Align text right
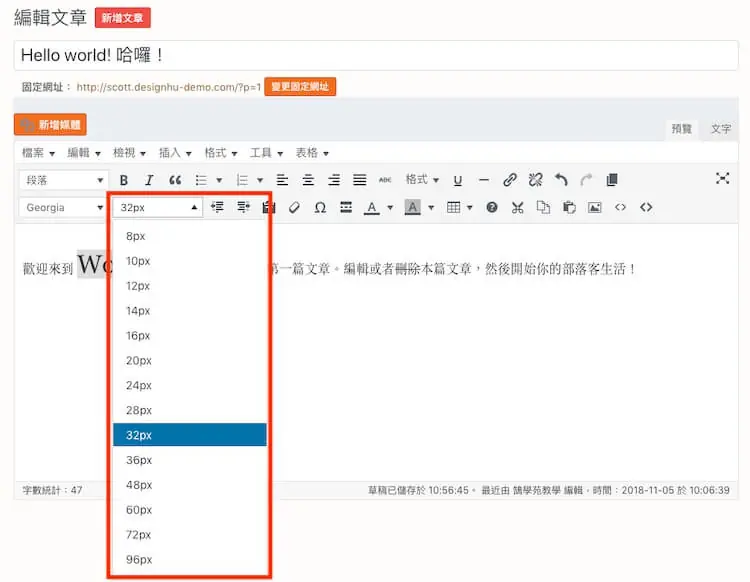 point(334,180)
